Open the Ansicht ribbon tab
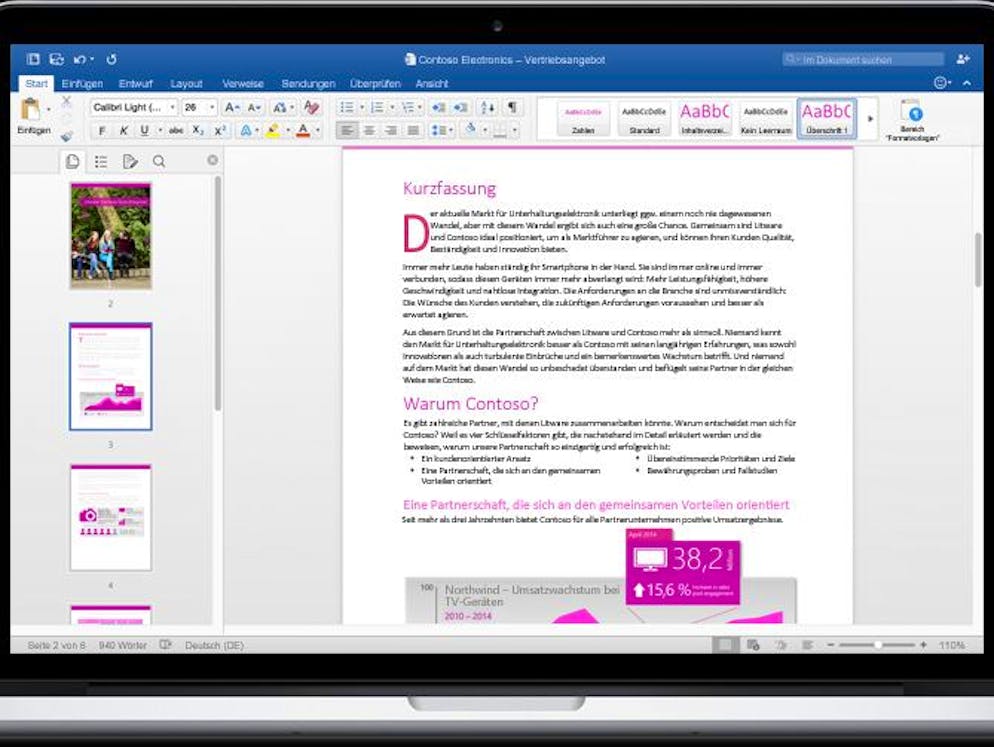This screenshot has width=994, height=747. pos(432,84)
